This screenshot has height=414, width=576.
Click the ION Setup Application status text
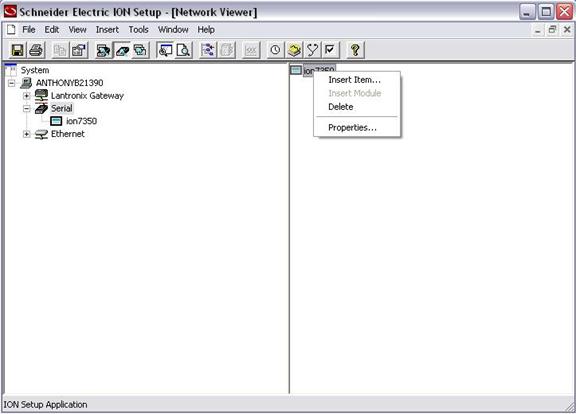(x=46, y=405)
